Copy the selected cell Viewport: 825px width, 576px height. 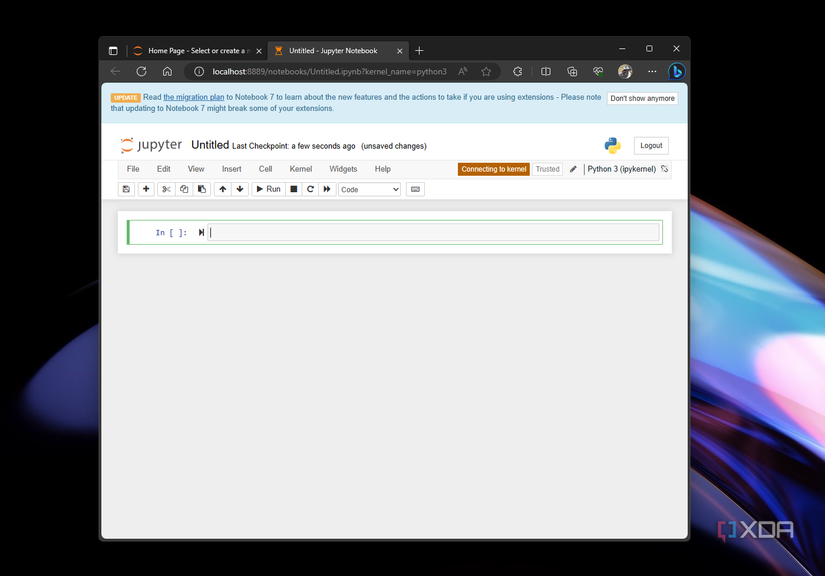pyautogui.click(x=184, y=189)
